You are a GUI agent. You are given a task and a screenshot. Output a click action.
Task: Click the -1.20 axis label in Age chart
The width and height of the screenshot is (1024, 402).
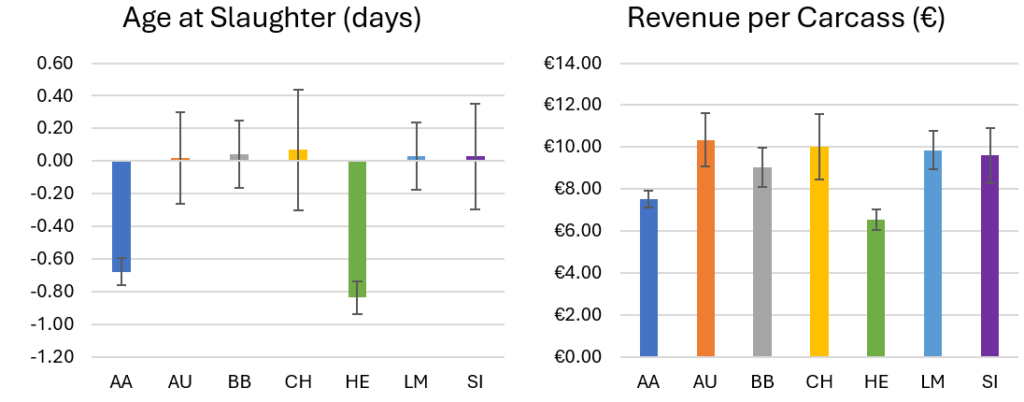pos(53,357)
